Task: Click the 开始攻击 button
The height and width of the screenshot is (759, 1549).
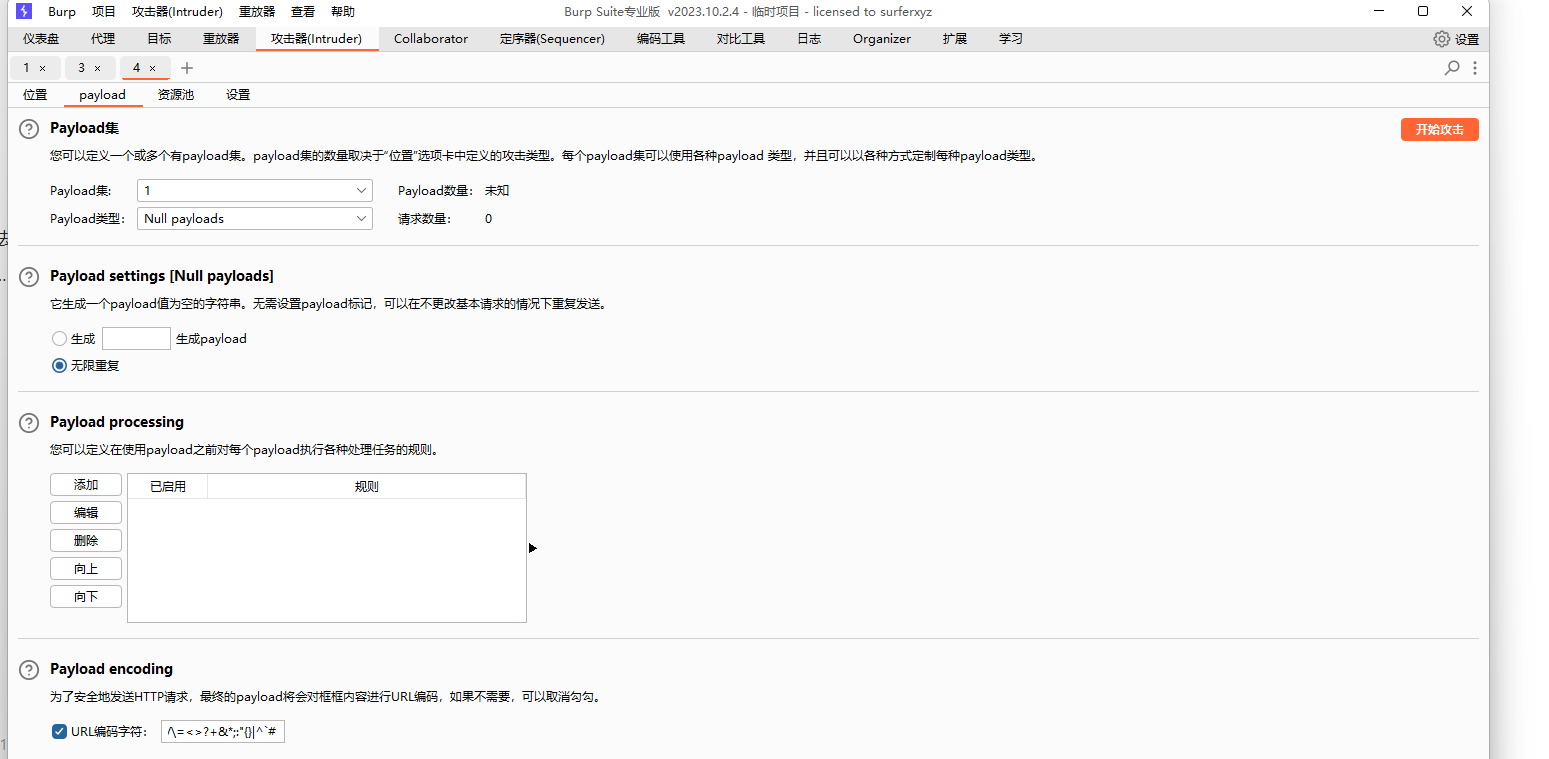Action: click(x=1439, y=130)
